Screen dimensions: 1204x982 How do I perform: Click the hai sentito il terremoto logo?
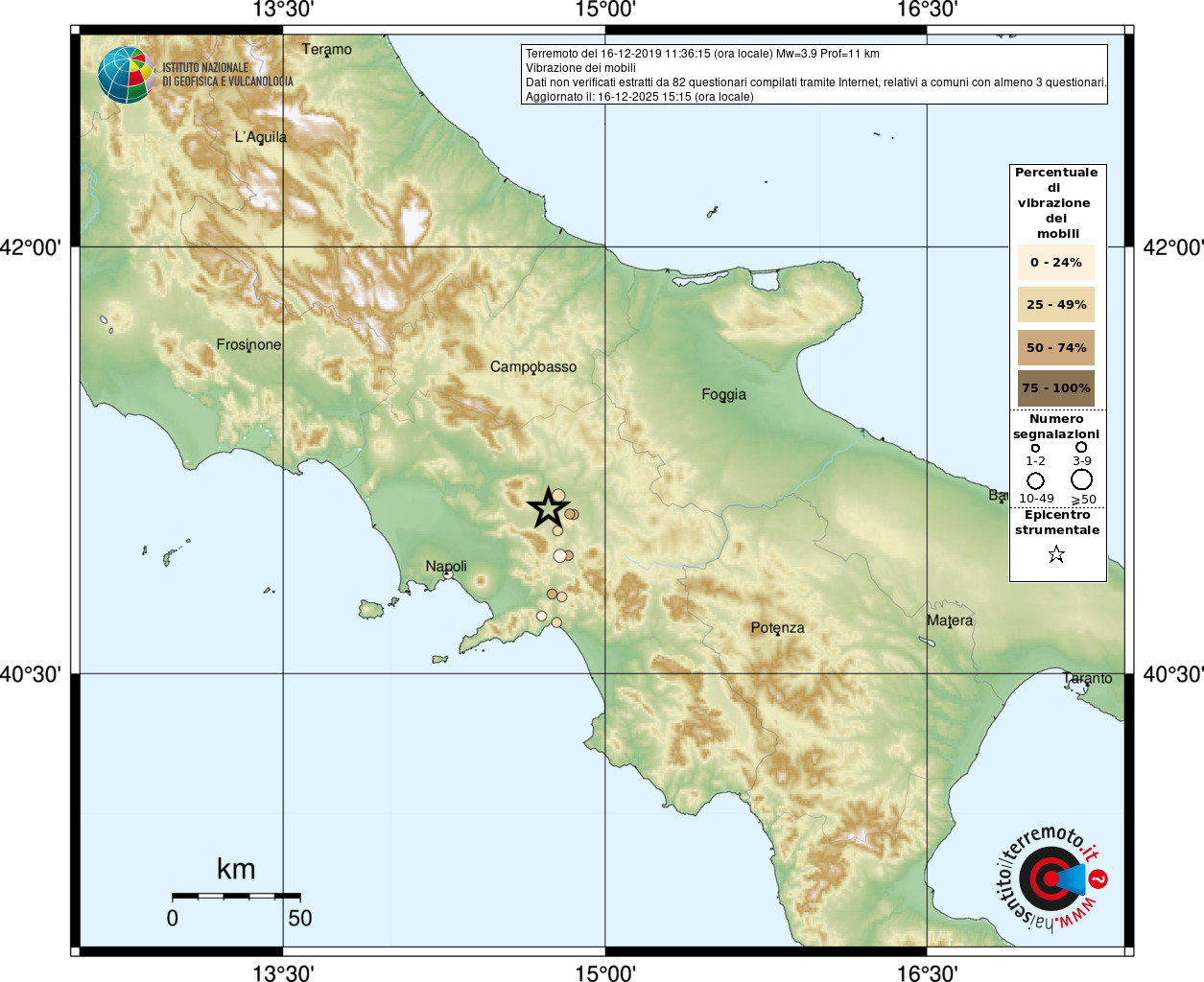[x=1051, y=878]
